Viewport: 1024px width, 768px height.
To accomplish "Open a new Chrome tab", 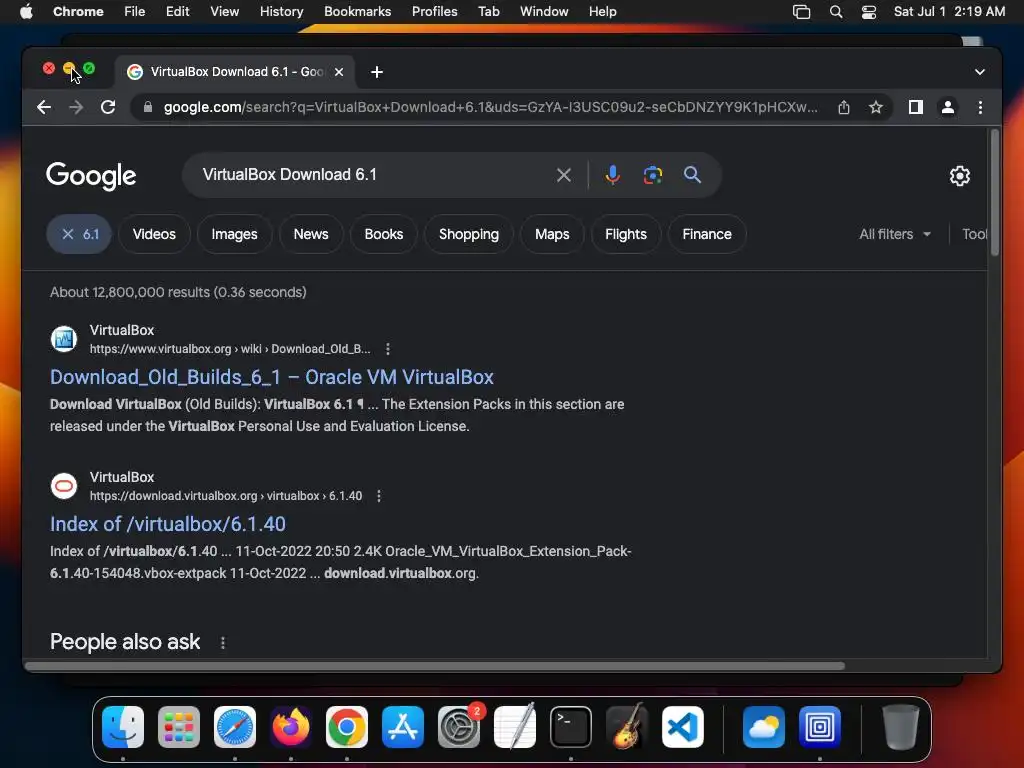I will point(377,72).
